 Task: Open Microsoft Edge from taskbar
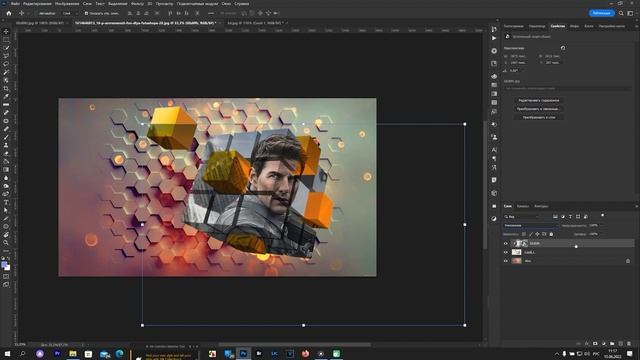[119, 354]
